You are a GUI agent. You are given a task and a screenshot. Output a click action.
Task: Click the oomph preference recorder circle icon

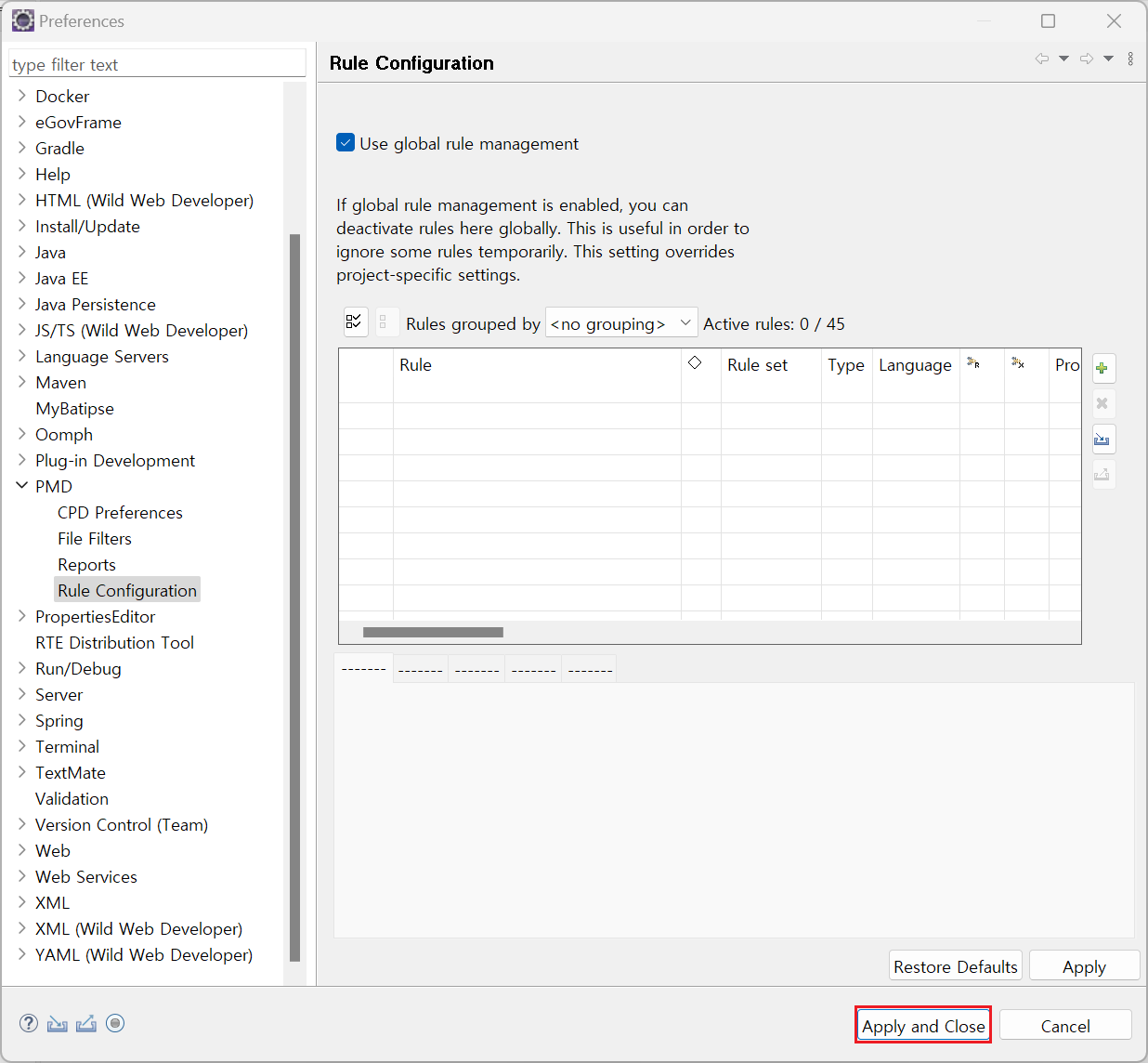(x=115, y=1023)
